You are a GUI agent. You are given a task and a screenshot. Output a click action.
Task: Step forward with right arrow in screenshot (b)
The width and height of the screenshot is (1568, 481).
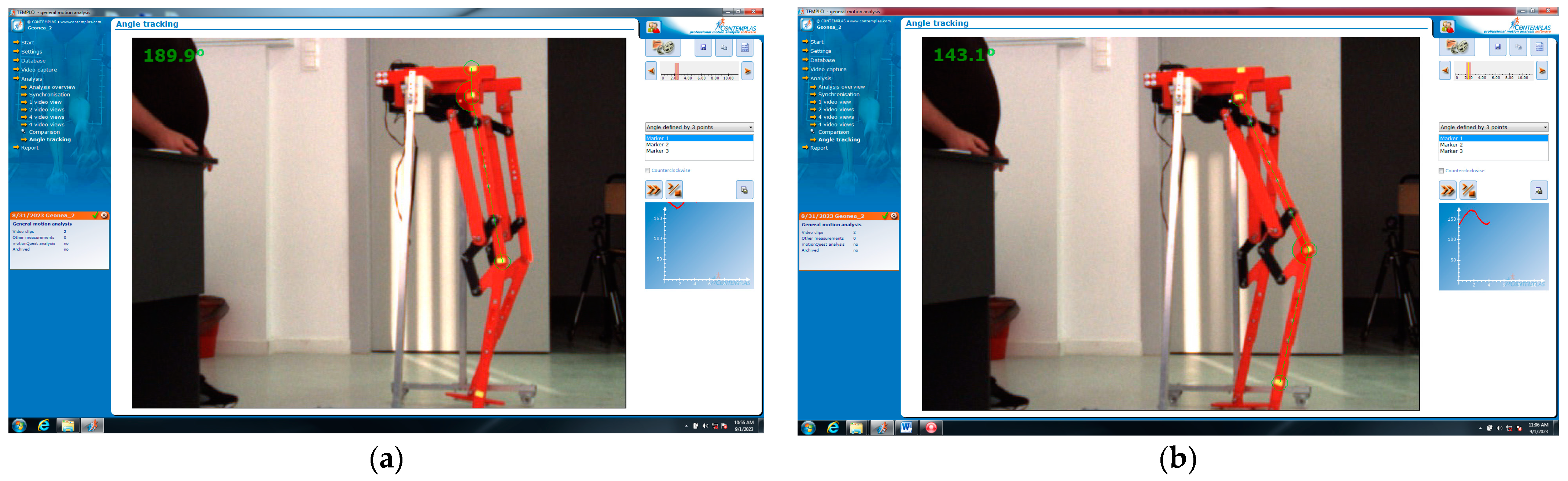point(1542,71)
